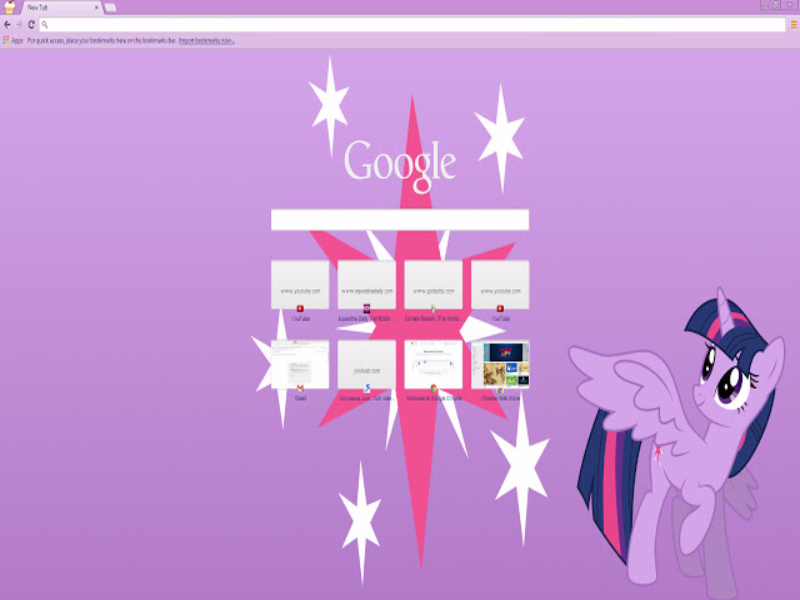Image resolution: width=800 pixels, height=600 pixels.
Task: Click the forward navigation arrow
Action: [19, 24]
